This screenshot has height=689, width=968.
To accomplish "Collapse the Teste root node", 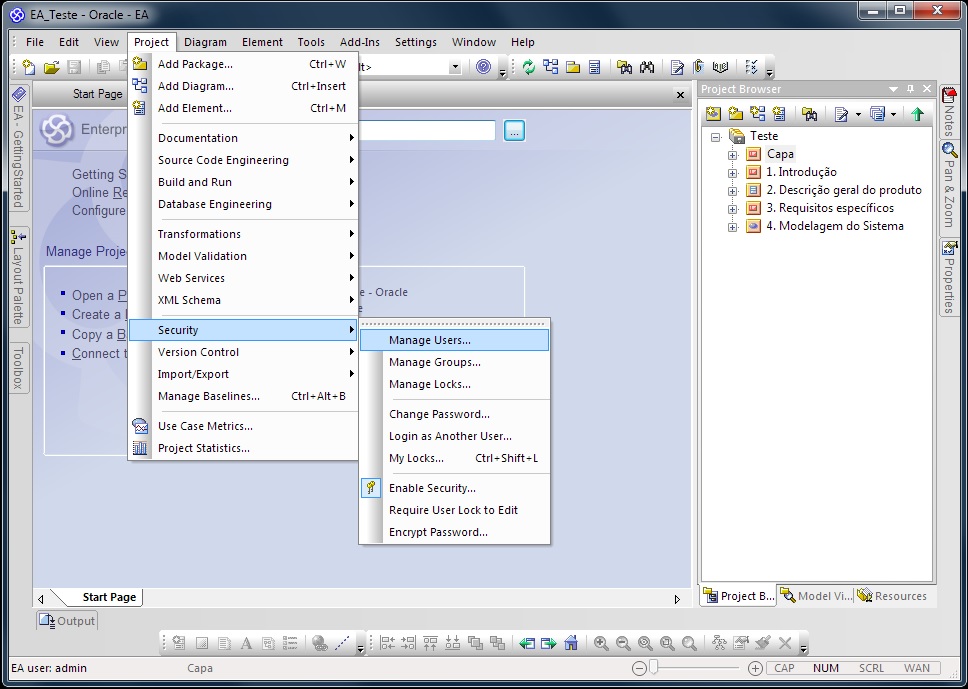I will [x=716, y=137].
